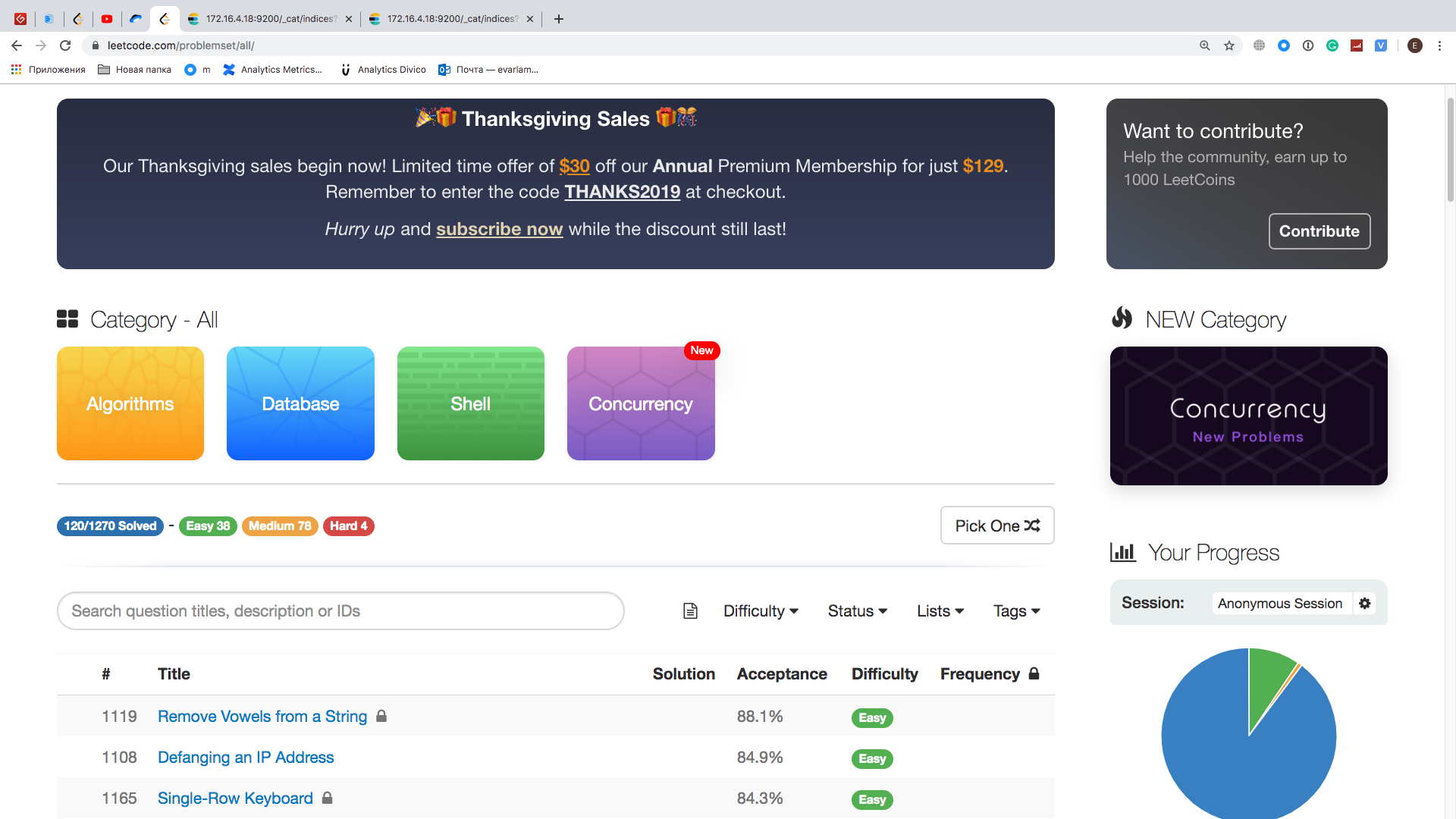Image resolution: width=1456 pixels, height=819 pixels.
Task: Click the Medium 78 solved badge
Action: (280, 526)
